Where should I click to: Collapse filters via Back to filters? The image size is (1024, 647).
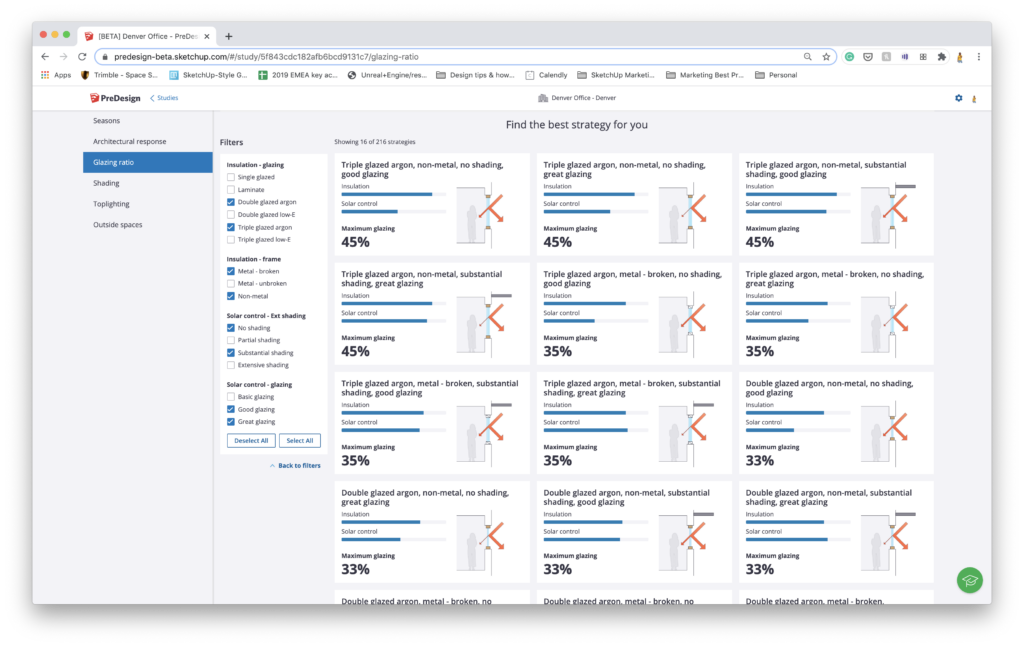[295, 466]
